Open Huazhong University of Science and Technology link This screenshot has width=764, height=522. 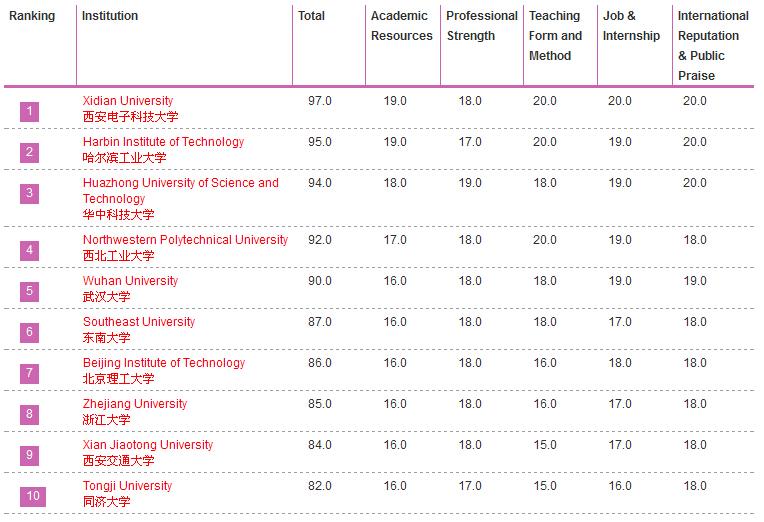[181, 191]
